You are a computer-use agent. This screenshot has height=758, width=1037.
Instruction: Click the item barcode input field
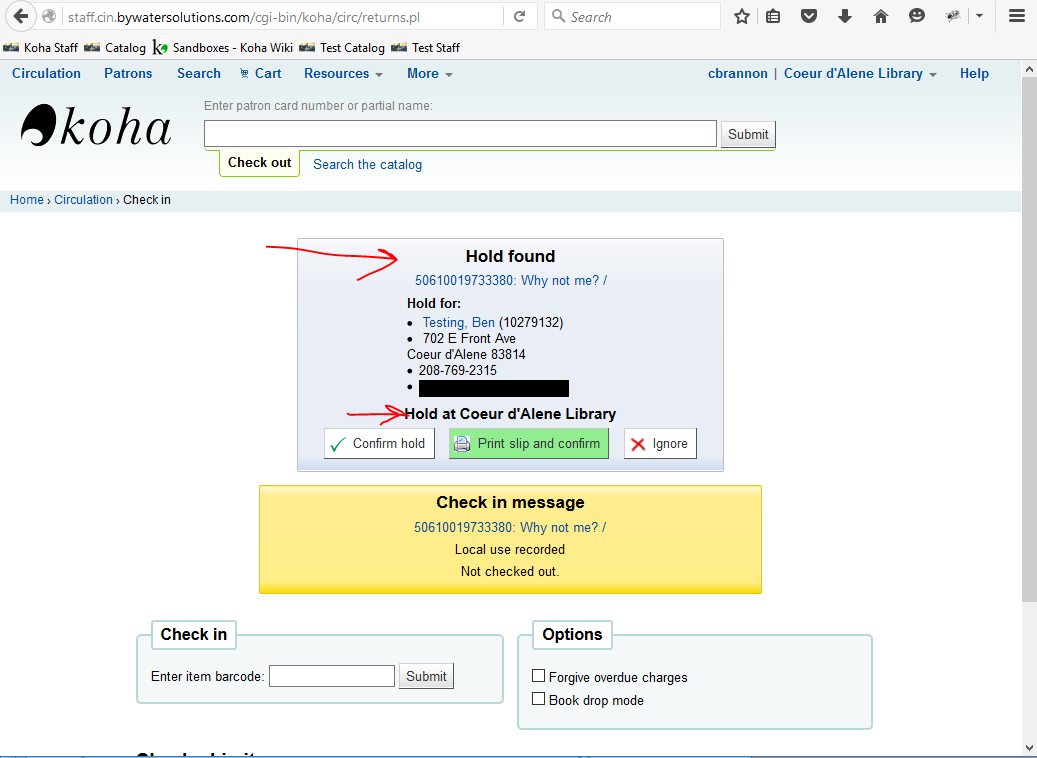[x=332, y=676]
